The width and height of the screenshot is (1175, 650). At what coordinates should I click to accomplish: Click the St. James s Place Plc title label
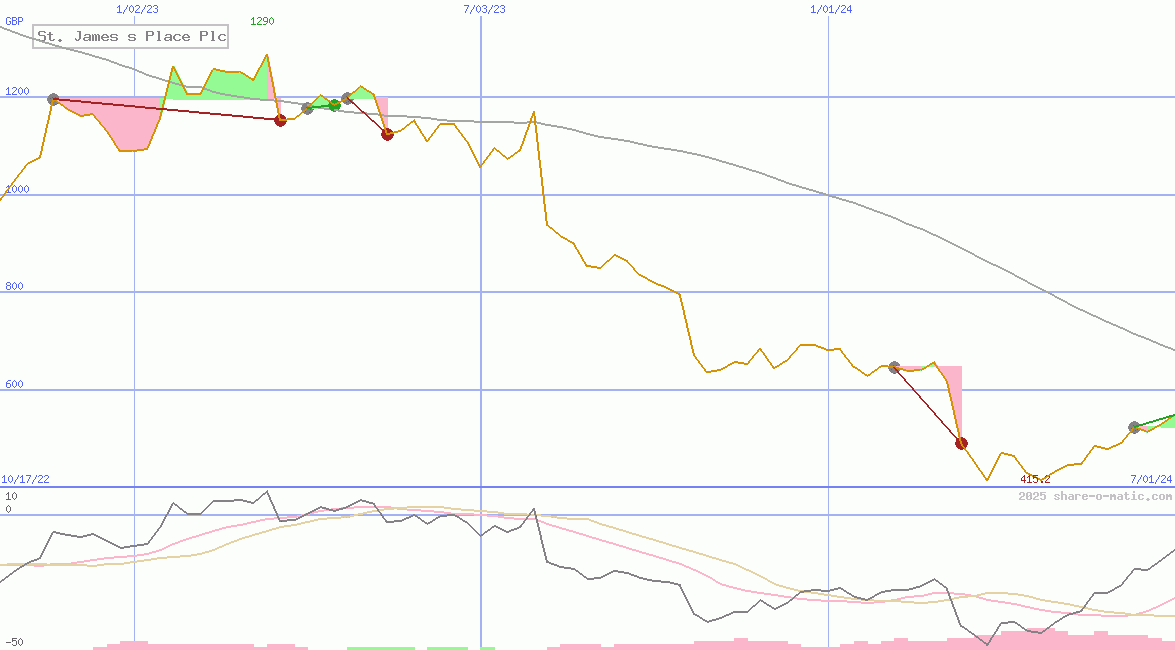point(131,37)
